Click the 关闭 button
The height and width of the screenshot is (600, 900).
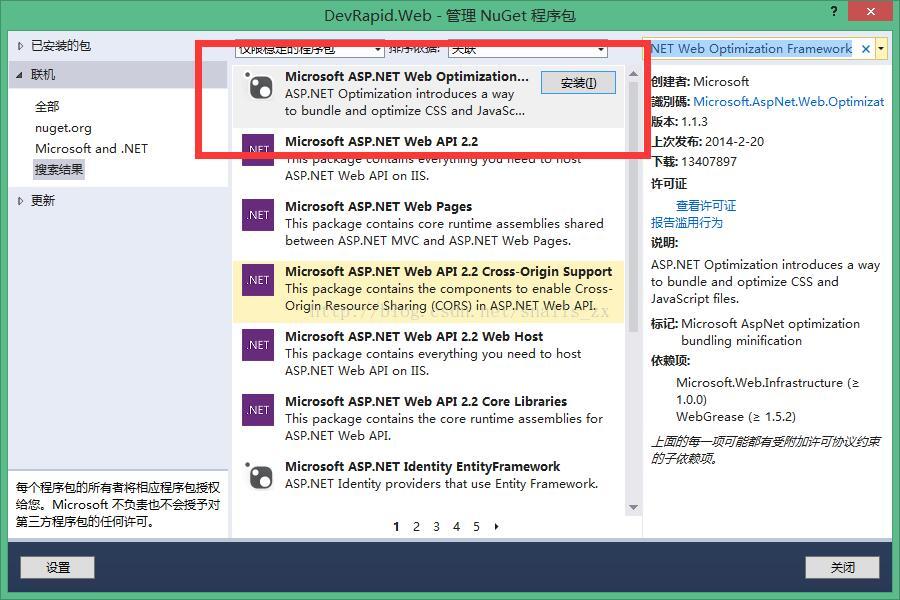point(842,567)
